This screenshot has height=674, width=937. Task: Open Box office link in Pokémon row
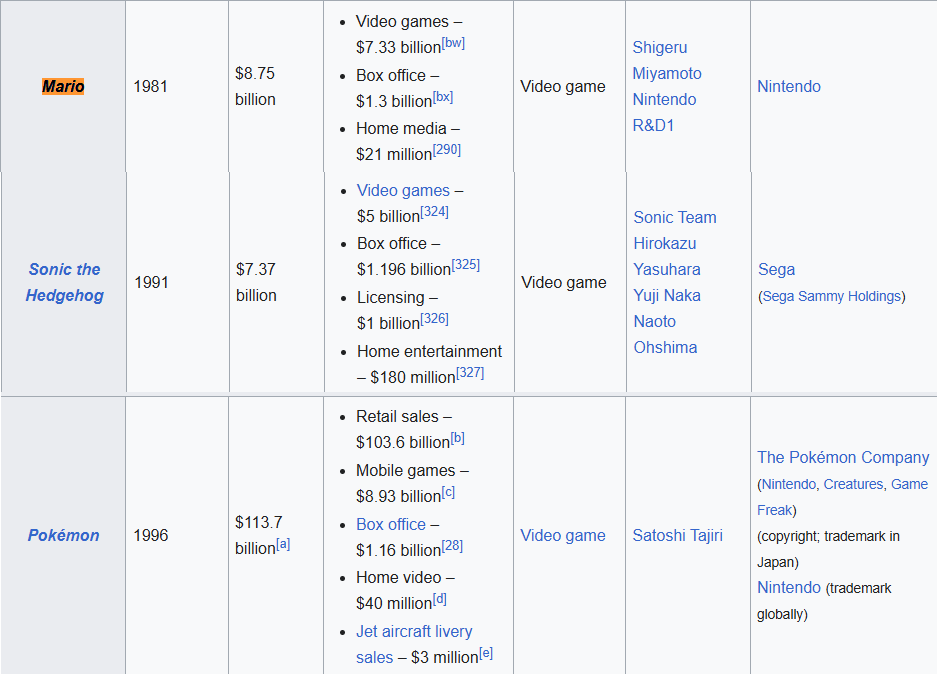391,525
